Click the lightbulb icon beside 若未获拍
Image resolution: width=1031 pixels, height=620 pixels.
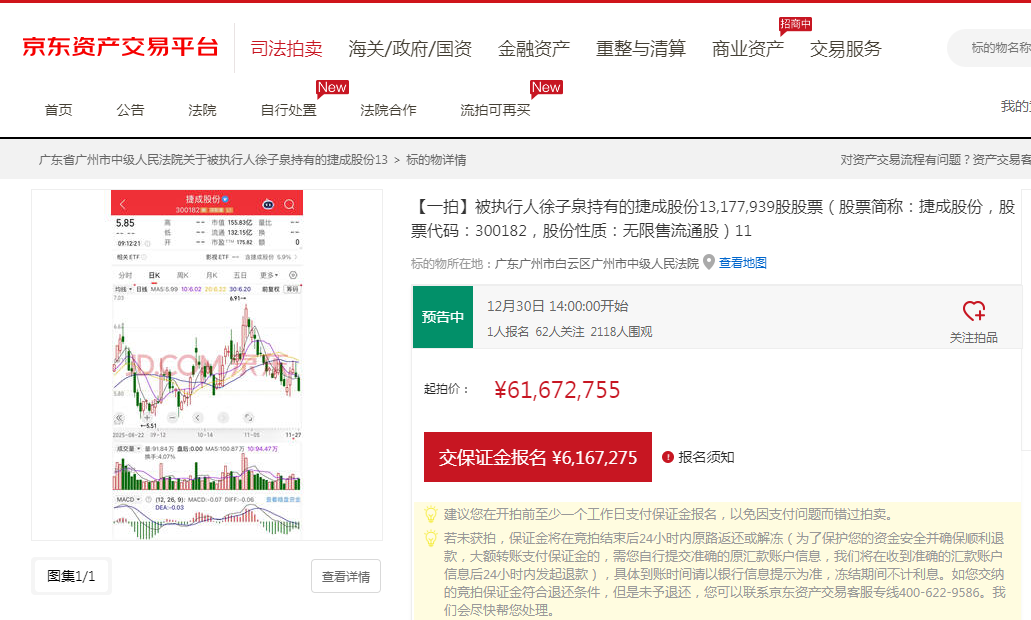click(431, 538)
